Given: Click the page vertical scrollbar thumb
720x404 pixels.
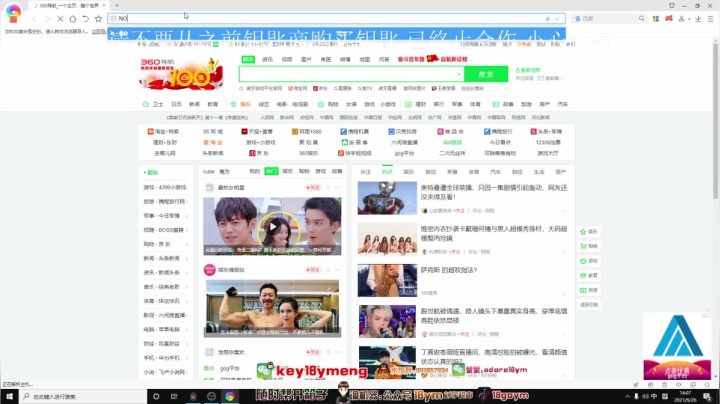Looking at the screenshot, I should click(715, 122).
